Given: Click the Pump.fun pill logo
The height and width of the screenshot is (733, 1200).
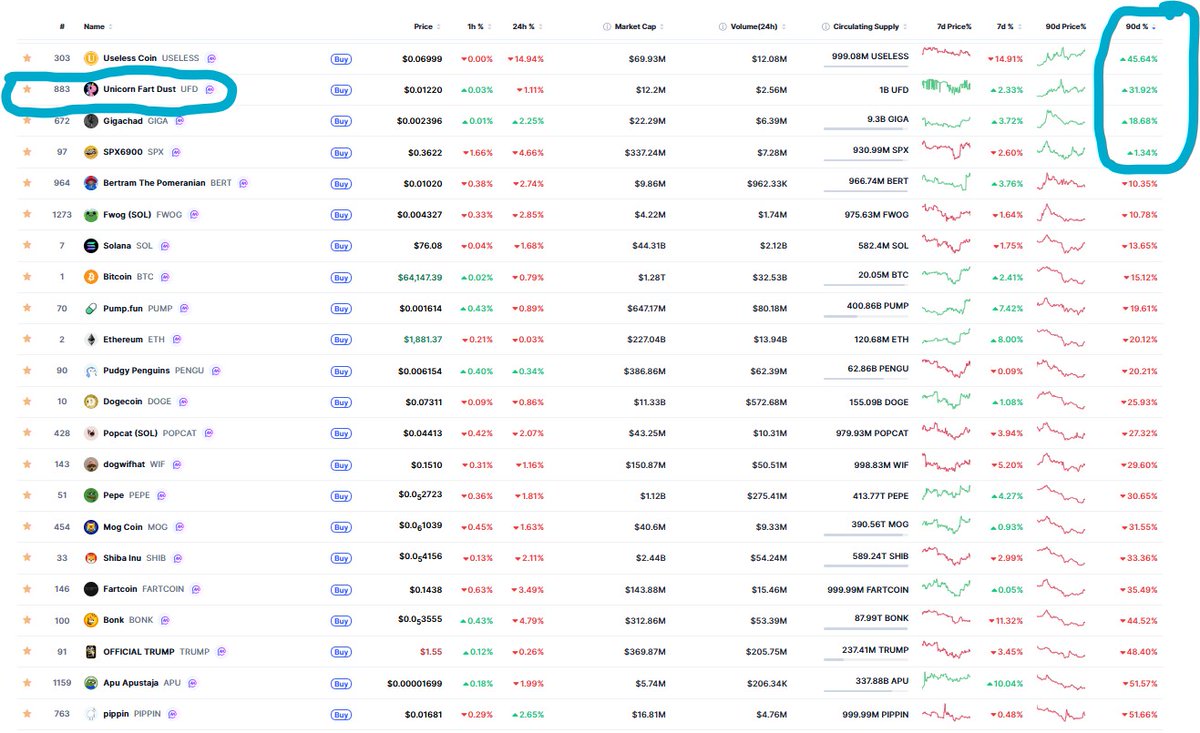Looking at the screenshot, I should pyautogui.click(x=91, y=309).
